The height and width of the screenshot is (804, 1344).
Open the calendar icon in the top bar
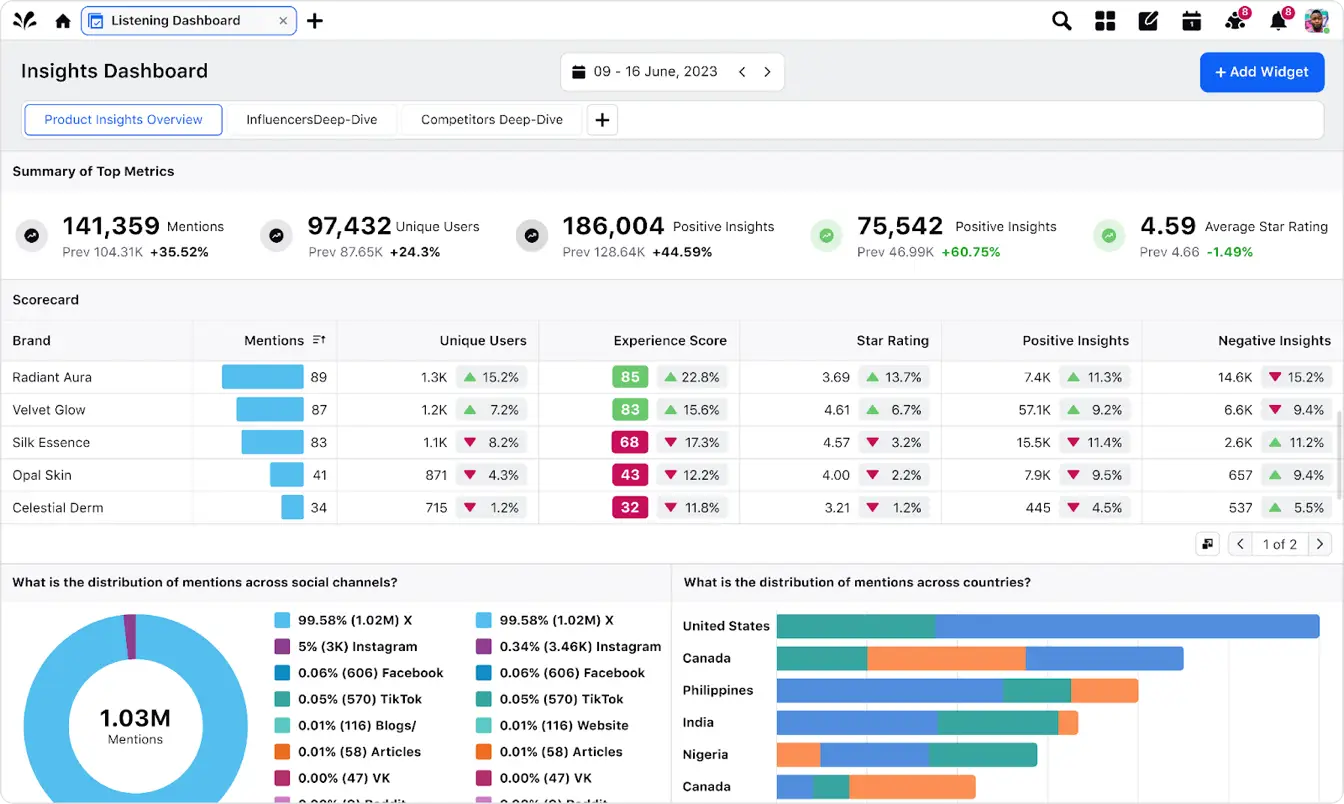click(1191, 20)
